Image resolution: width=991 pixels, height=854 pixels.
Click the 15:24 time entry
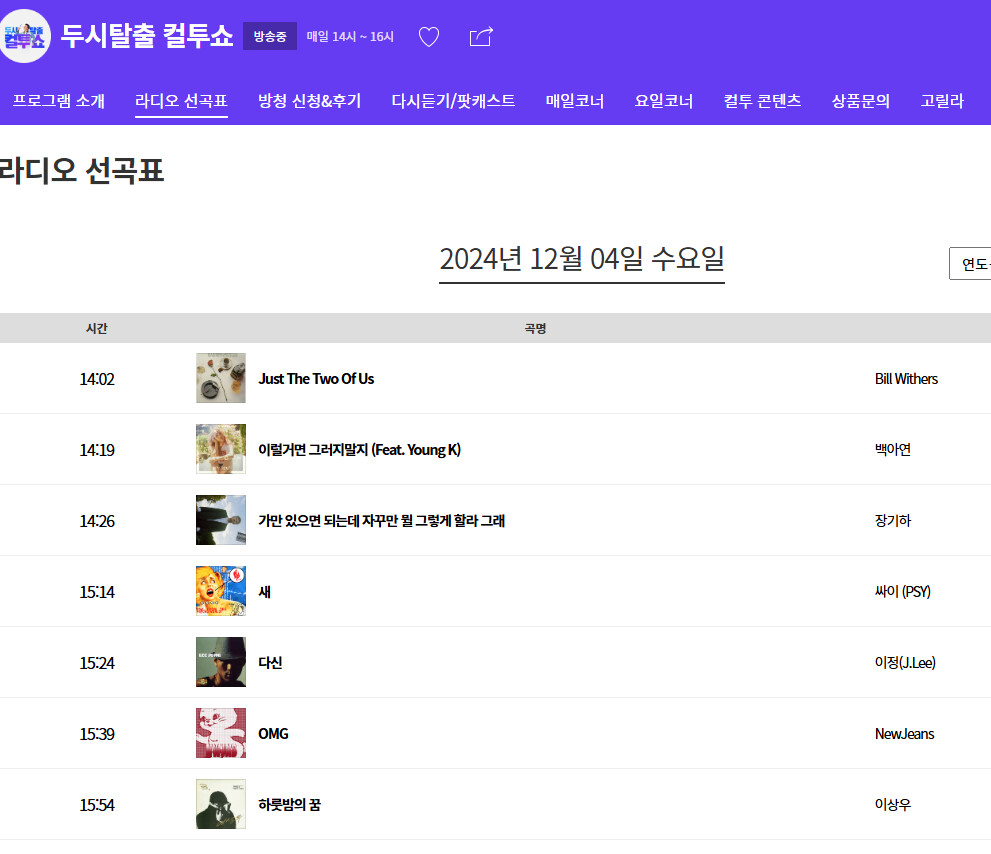point(97,663)
